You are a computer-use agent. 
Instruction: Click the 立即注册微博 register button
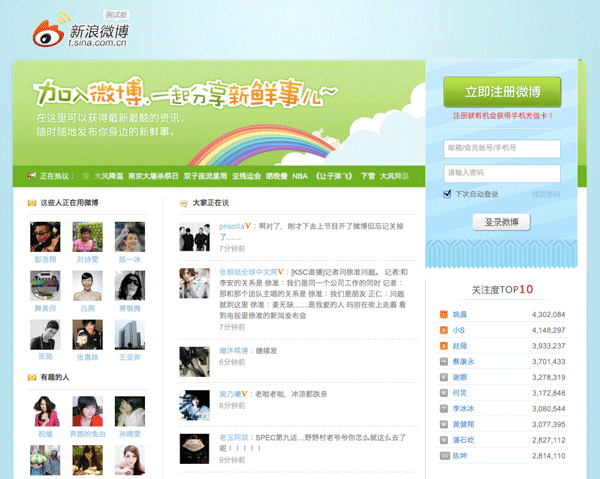[502, 92]
